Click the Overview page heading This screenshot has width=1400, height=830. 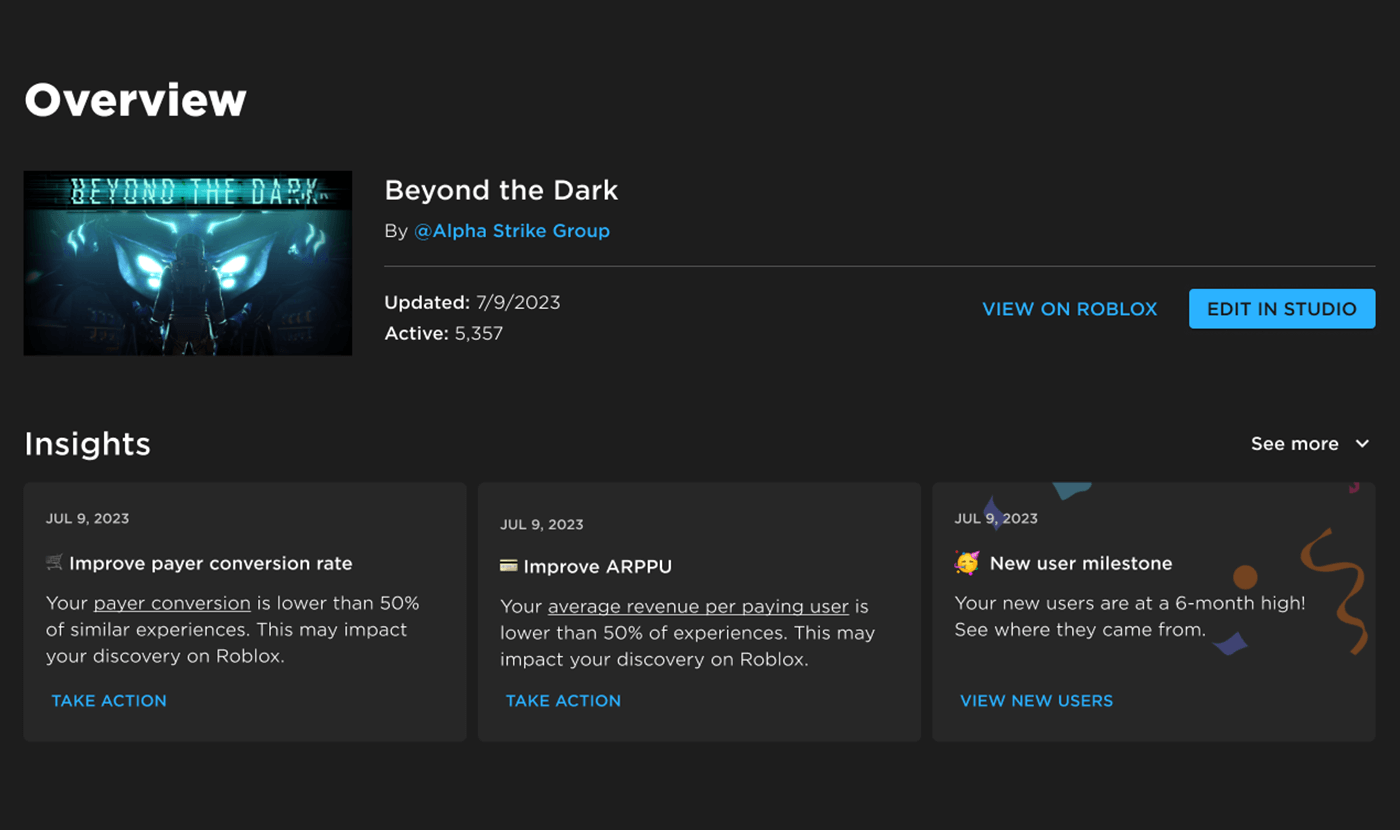[x=135, y=100]
